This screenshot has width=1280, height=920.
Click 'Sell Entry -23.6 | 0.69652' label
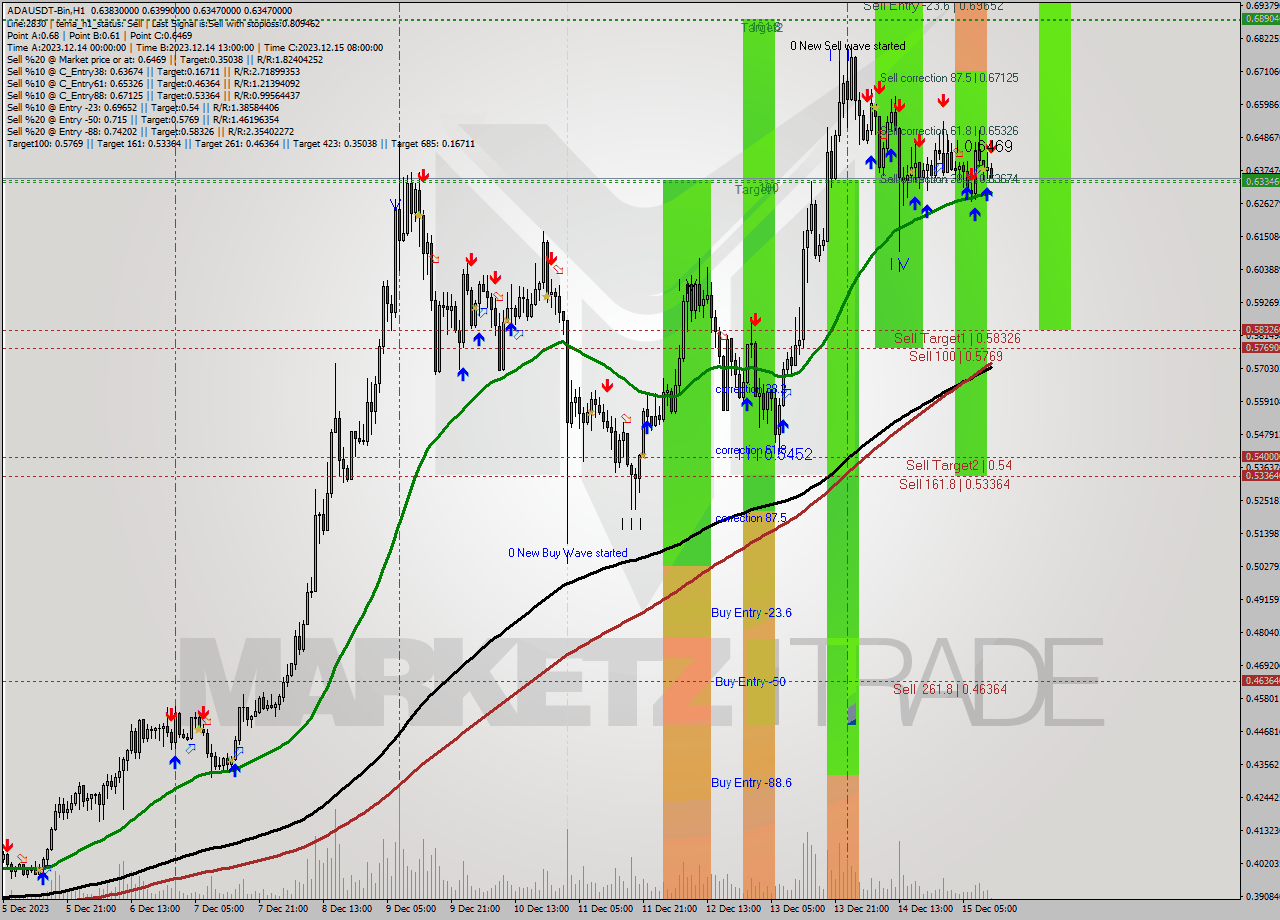pos(933,6)
